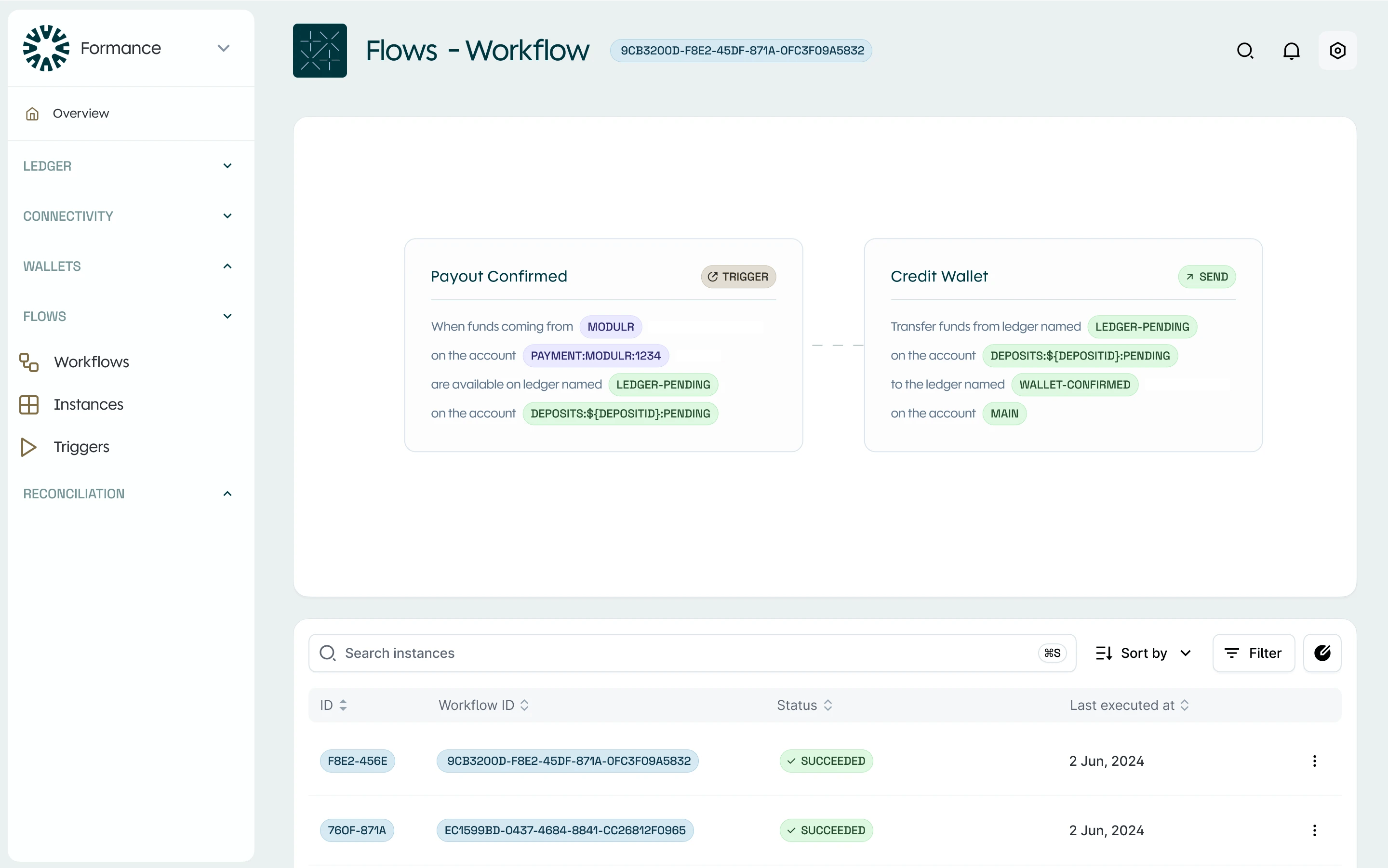The image size is (1388, 868).
Task: Toggle sorting on Last executed at column
Action: [1185, 705]
